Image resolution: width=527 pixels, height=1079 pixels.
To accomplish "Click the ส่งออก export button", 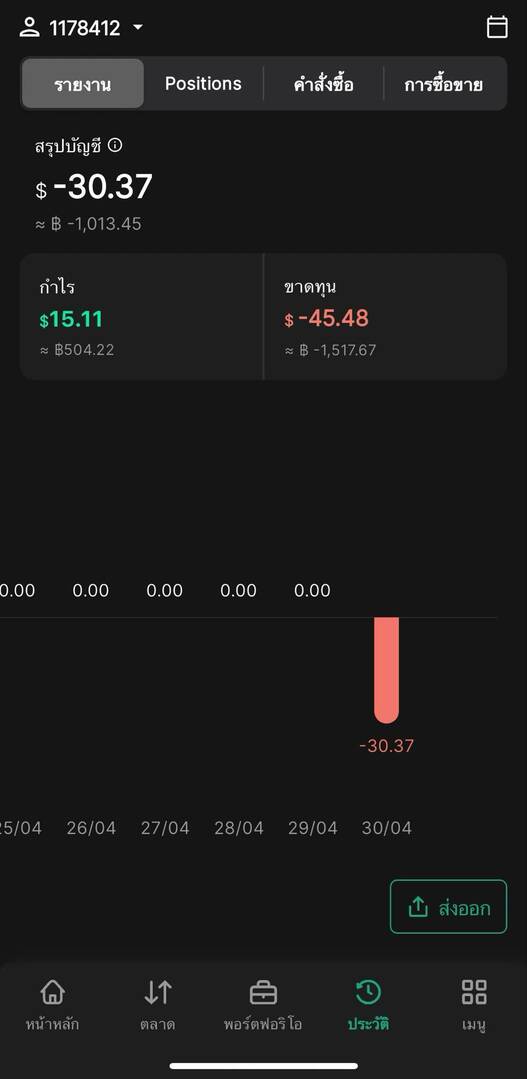I will (x=449, y=907).
